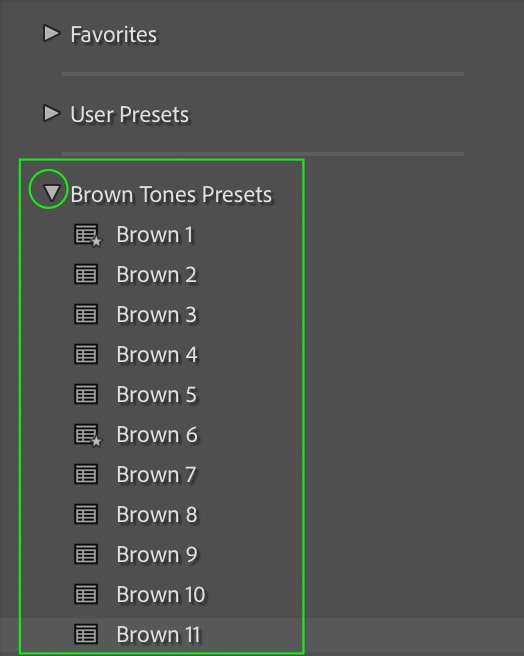This screenshot has height=656, width=524.
Task: Select the Favorites label
Action: coord(113,34)
